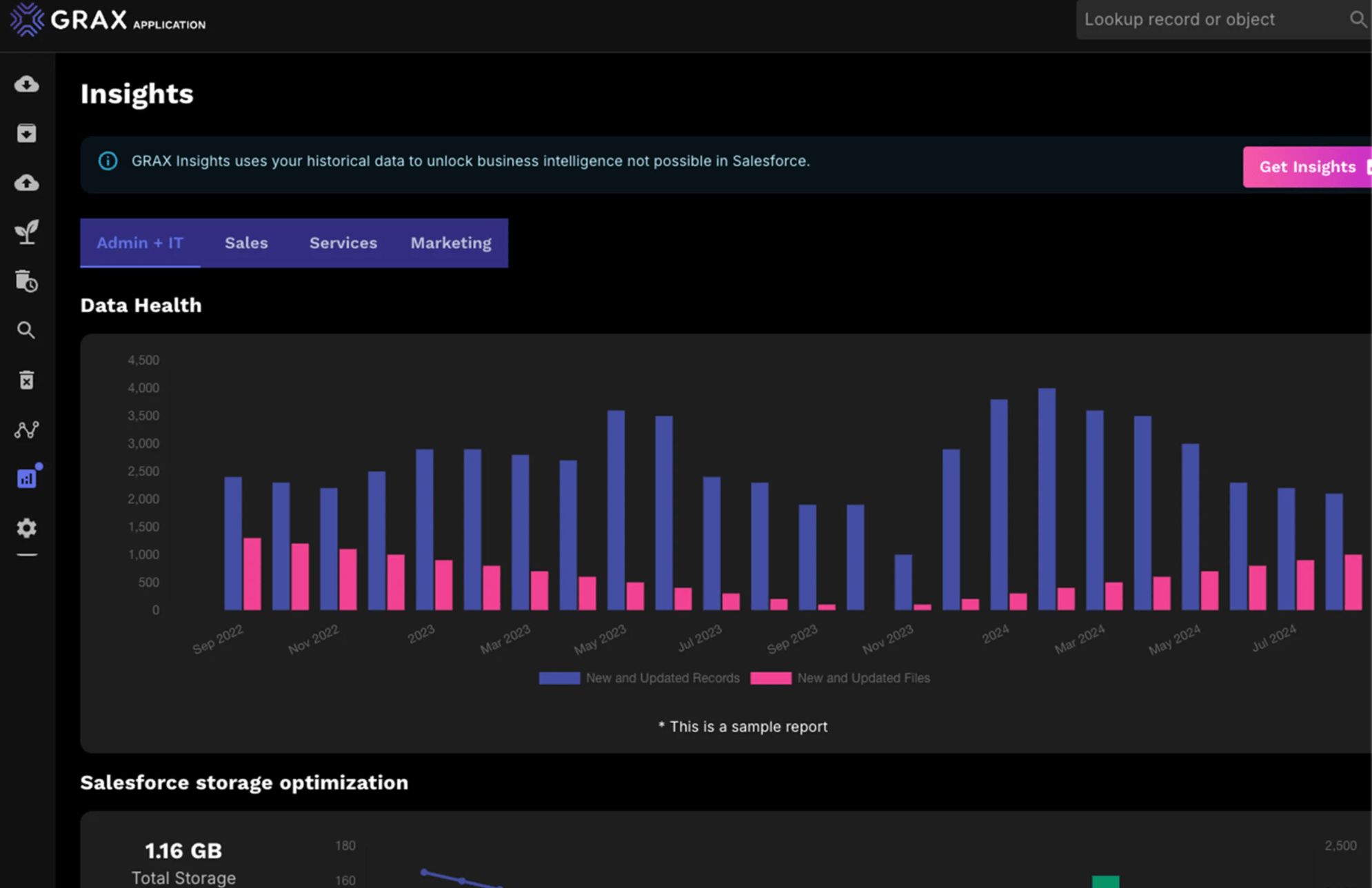Click the search magnifier in lookup field

coord(1357,19)
